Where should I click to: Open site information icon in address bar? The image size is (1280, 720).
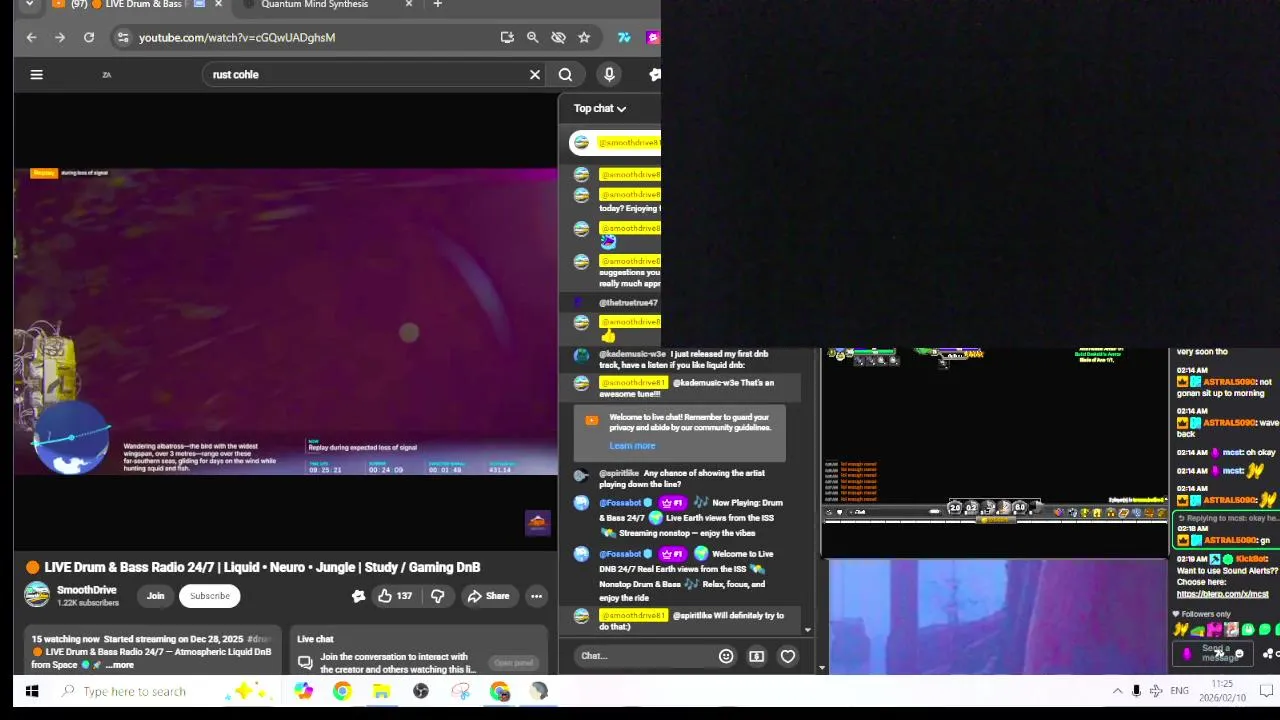[123, 37]
